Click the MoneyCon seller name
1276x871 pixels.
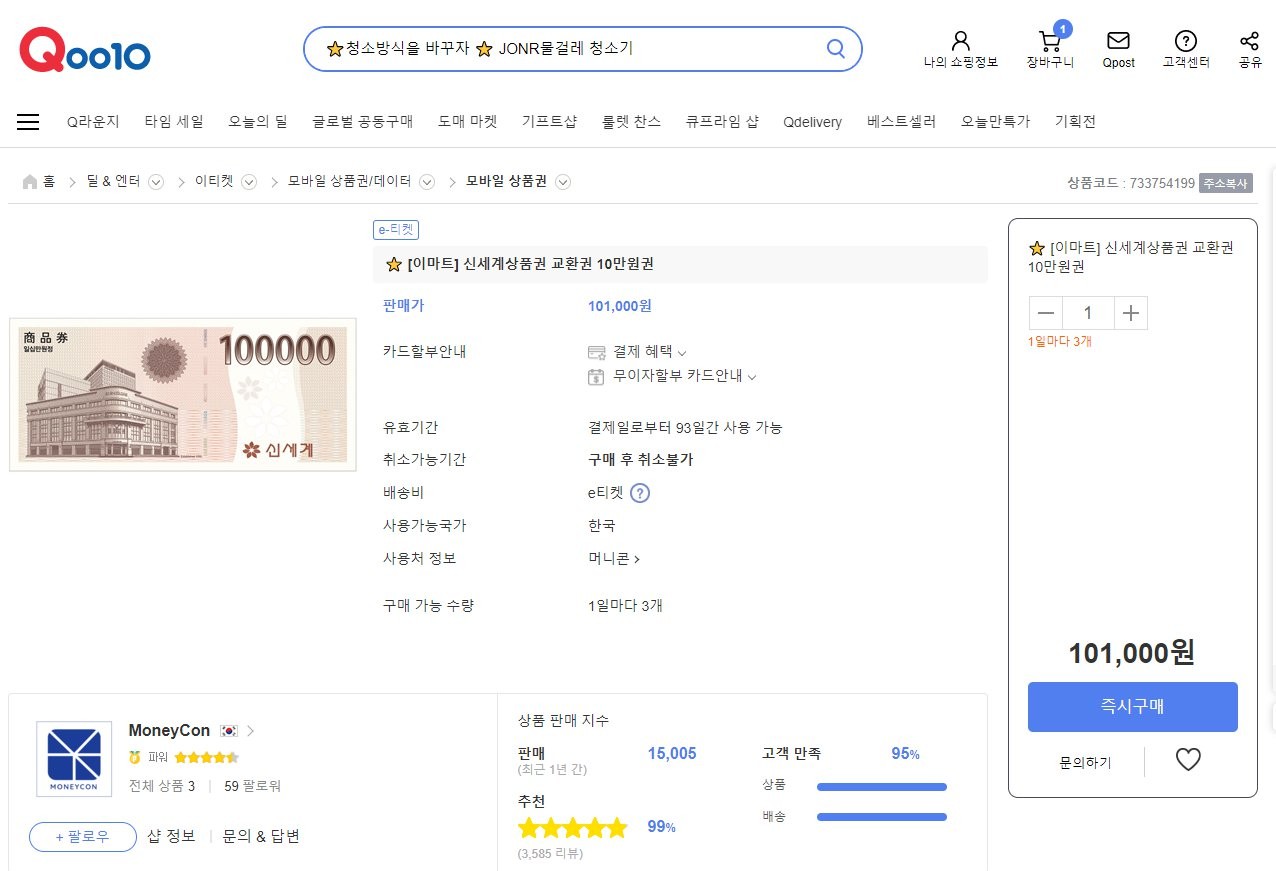tap(169, 731)
